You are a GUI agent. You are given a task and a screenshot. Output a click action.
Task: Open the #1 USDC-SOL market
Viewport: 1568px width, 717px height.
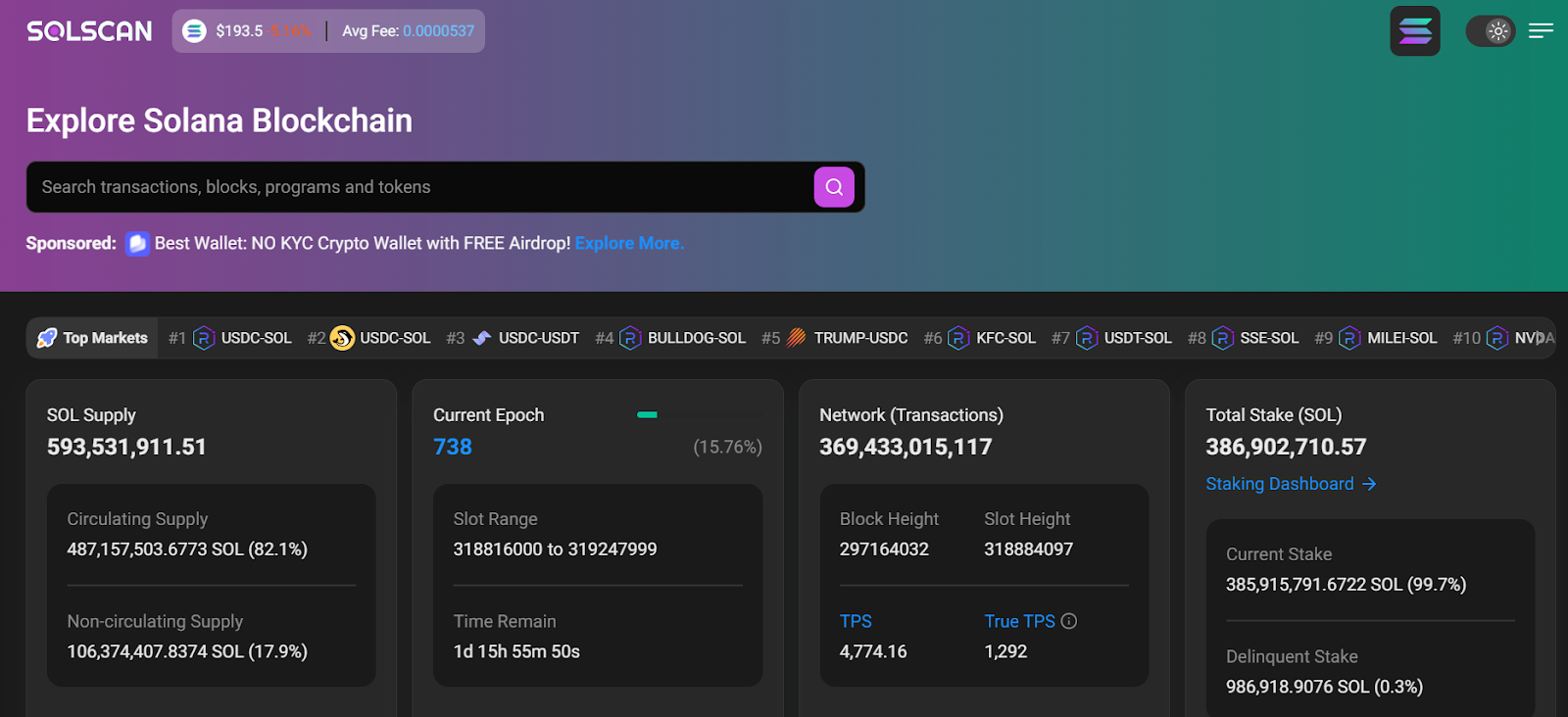[x=257, y=338]
